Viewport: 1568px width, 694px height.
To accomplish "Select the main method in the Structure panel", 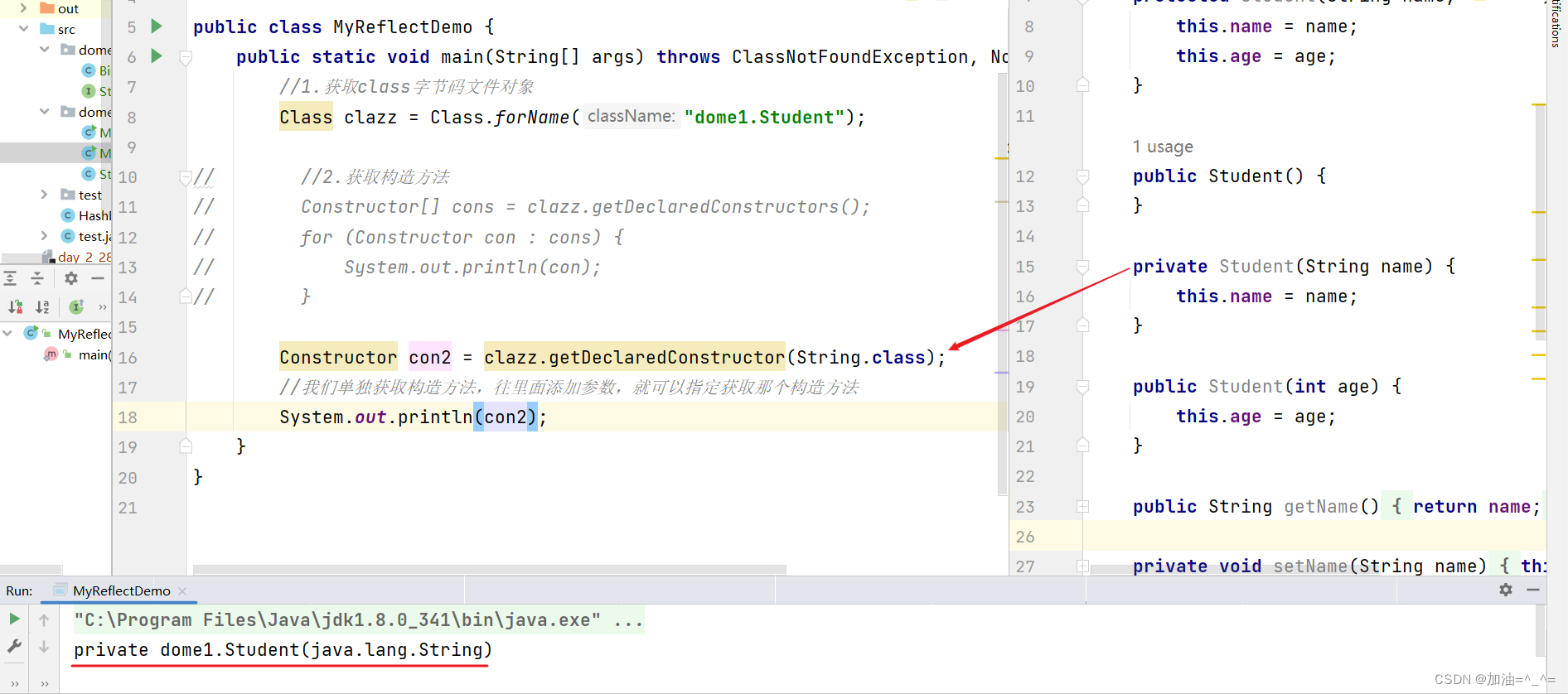I will pyautogui.click(x=78, y=354).
